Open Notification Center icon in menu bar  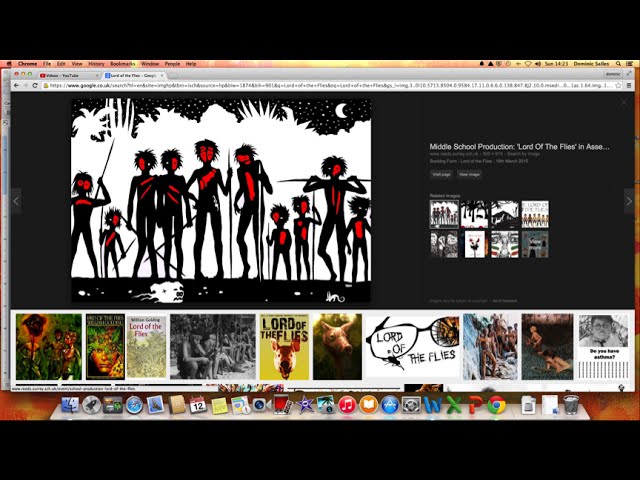point(630,64)
